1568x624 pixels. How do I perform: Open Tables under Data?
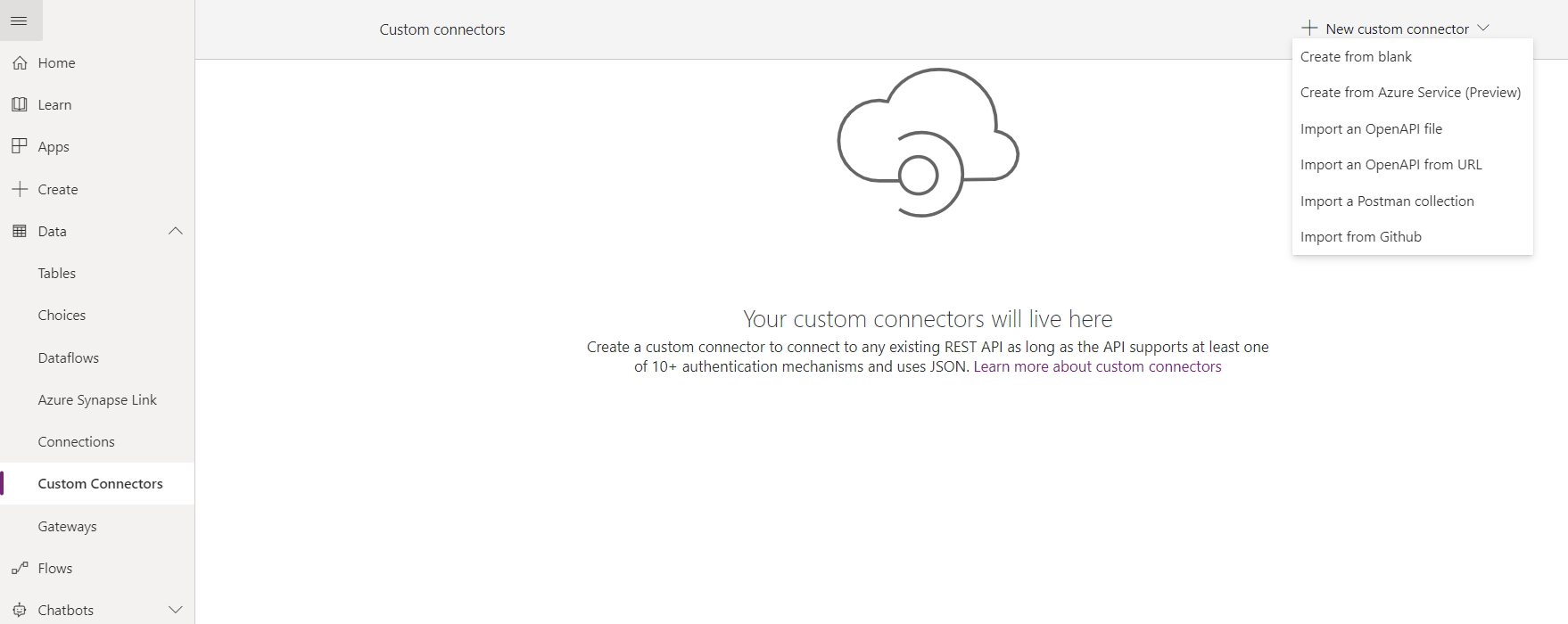pos(57,274)
